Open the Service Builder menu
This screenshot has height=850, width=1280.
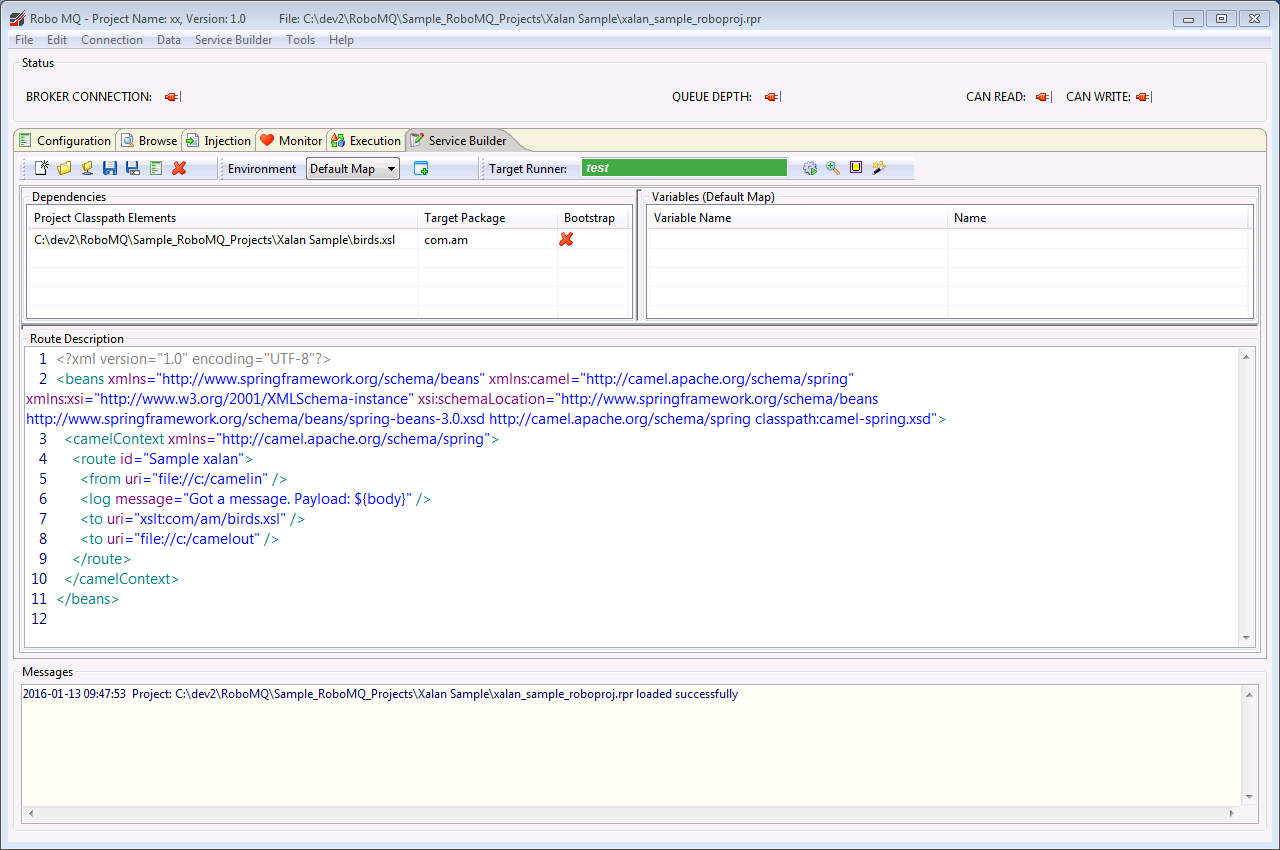point(233,40)
